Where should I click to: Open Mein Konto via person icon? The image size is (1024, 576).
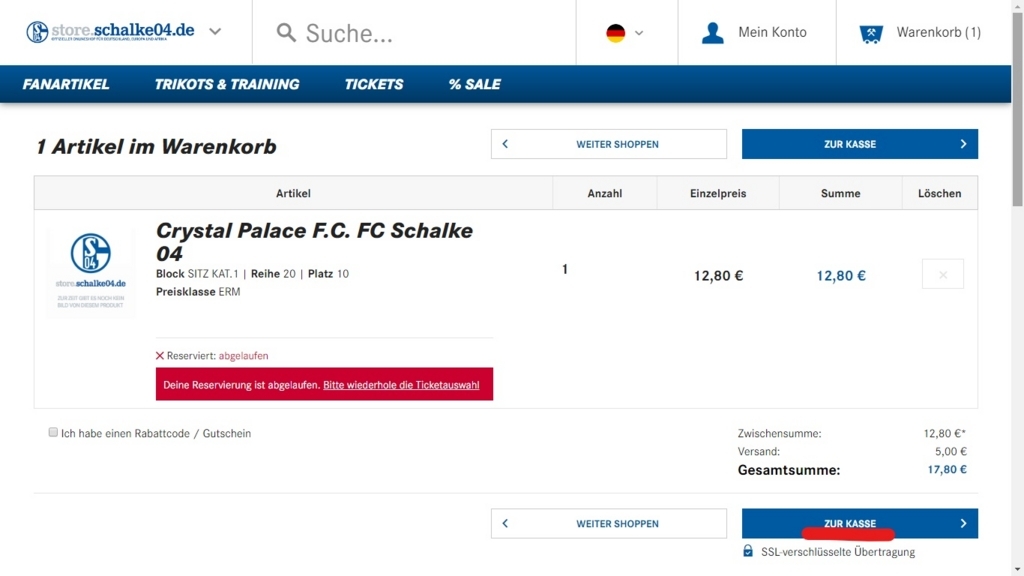712,33
